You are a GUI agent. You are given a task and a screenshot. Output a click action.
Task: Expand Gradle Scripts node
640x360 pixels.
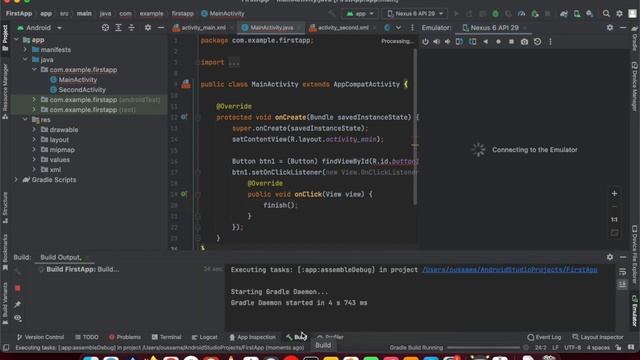coord(16,180)
